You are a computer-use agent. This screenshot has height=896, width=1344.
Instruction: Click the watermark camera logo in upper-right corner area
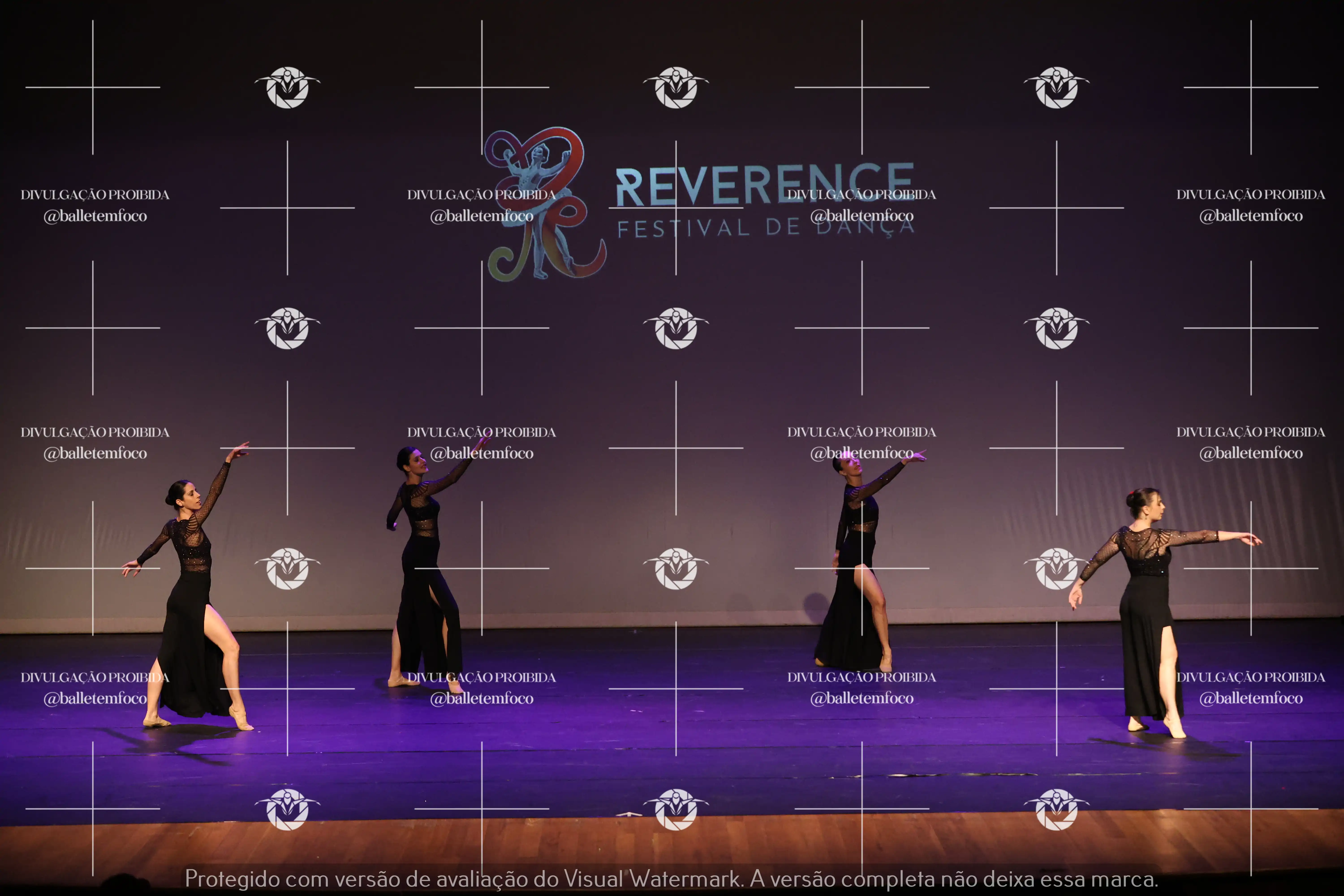(1057, 87)
